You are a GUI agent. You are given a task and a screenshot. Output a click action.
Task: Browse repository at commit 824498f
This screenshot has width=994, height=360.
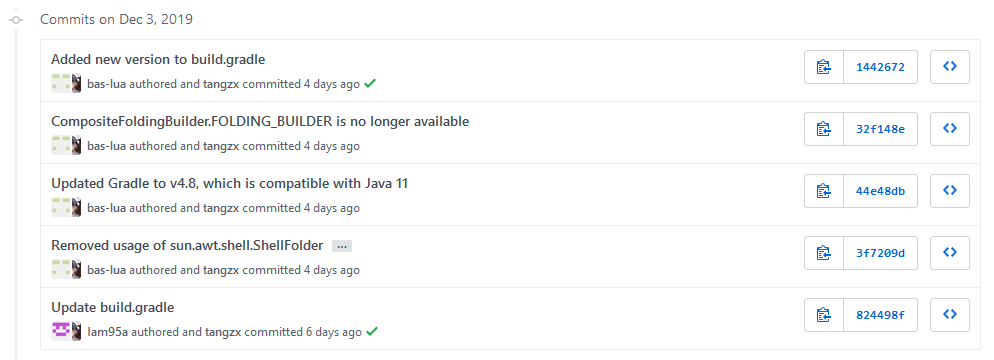[950, 315]
